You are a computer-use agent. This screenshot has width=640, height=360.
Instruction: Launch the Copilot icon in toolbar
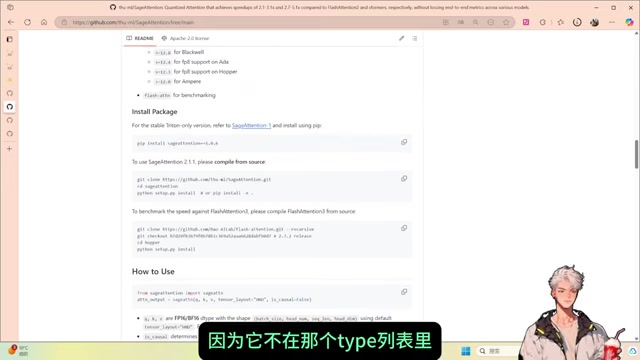click(629, 22)
